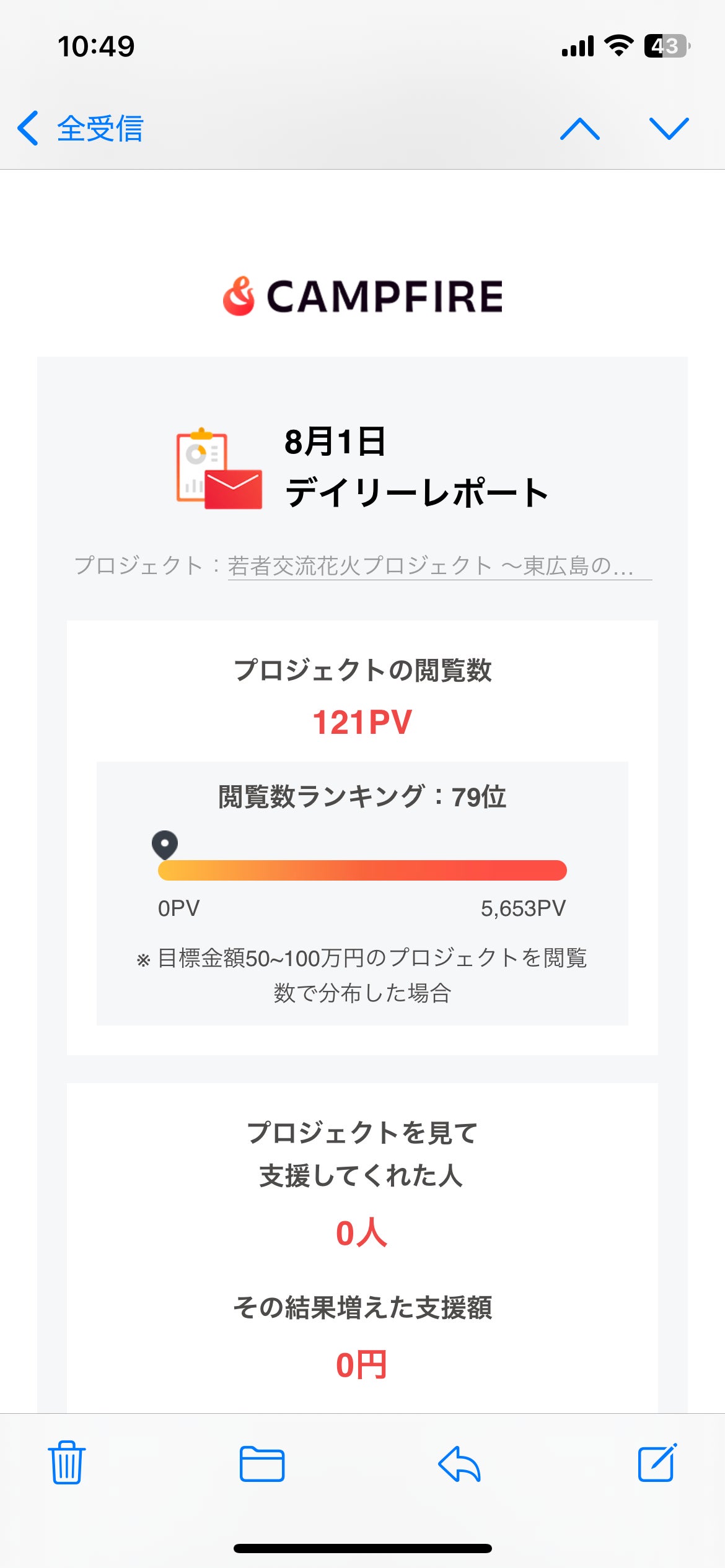Tap the orange-red PV ranking bar
Image resolution: width=725 pixels, height=1568 pixels.
click(362, 870)
